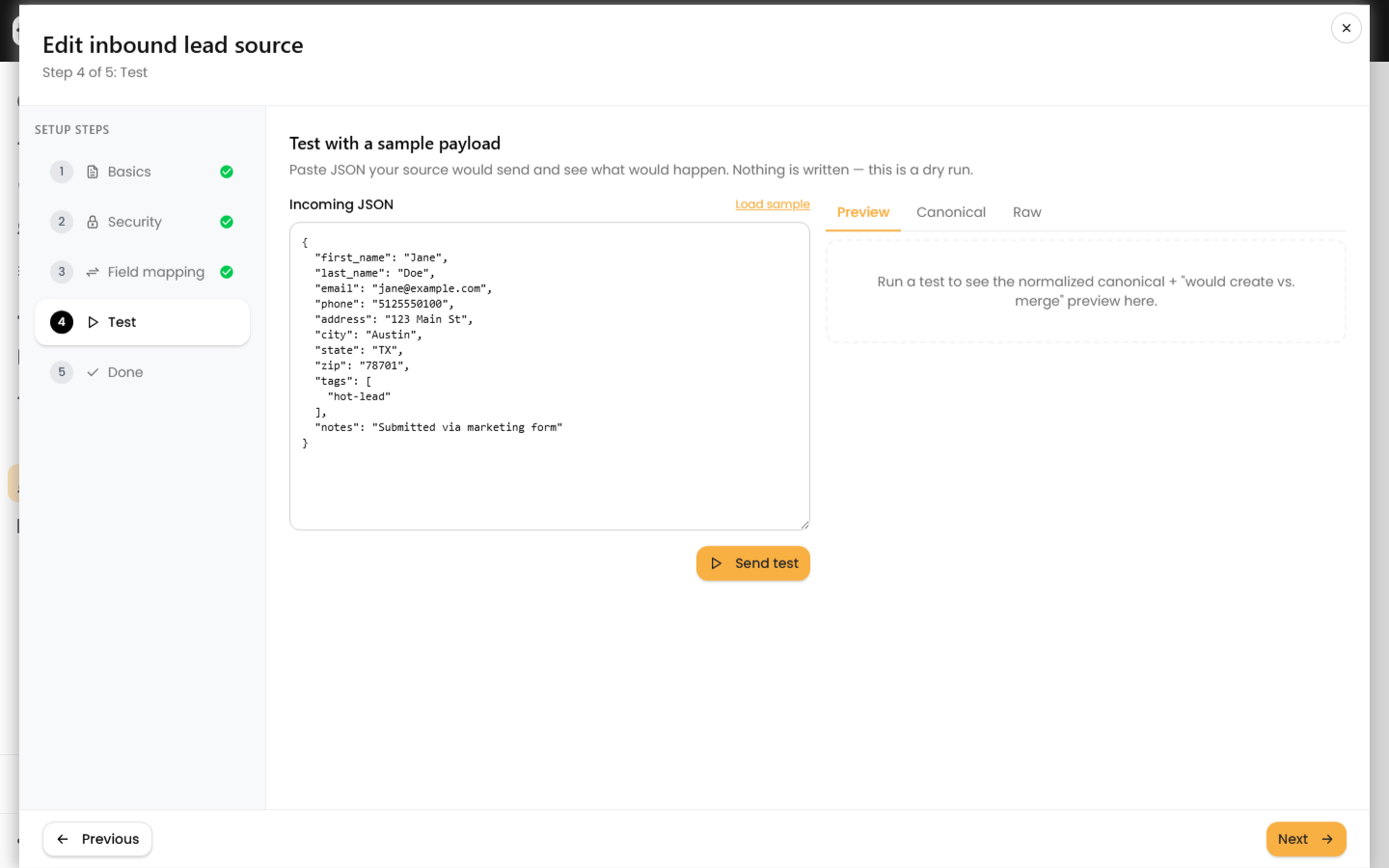This screenshot has width=1389, height=868.
Task: Click step number 5 badge
Action: [62, 372]
